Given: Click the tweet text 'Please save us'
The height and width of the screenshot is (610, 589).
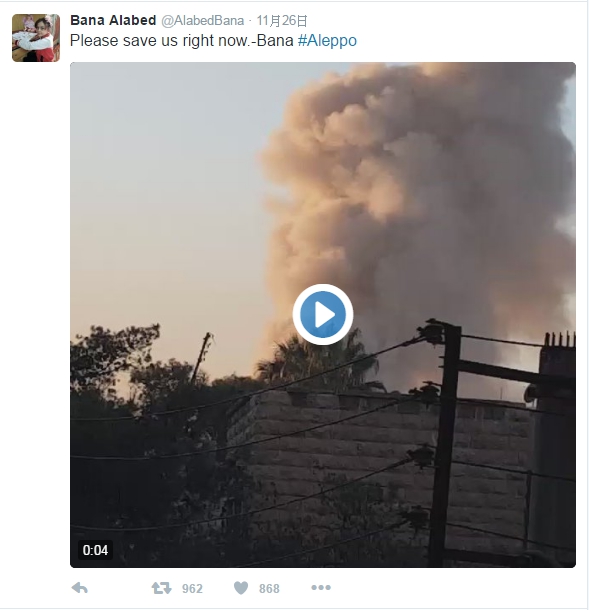Looking at the screenshot, I should (123, 40).
